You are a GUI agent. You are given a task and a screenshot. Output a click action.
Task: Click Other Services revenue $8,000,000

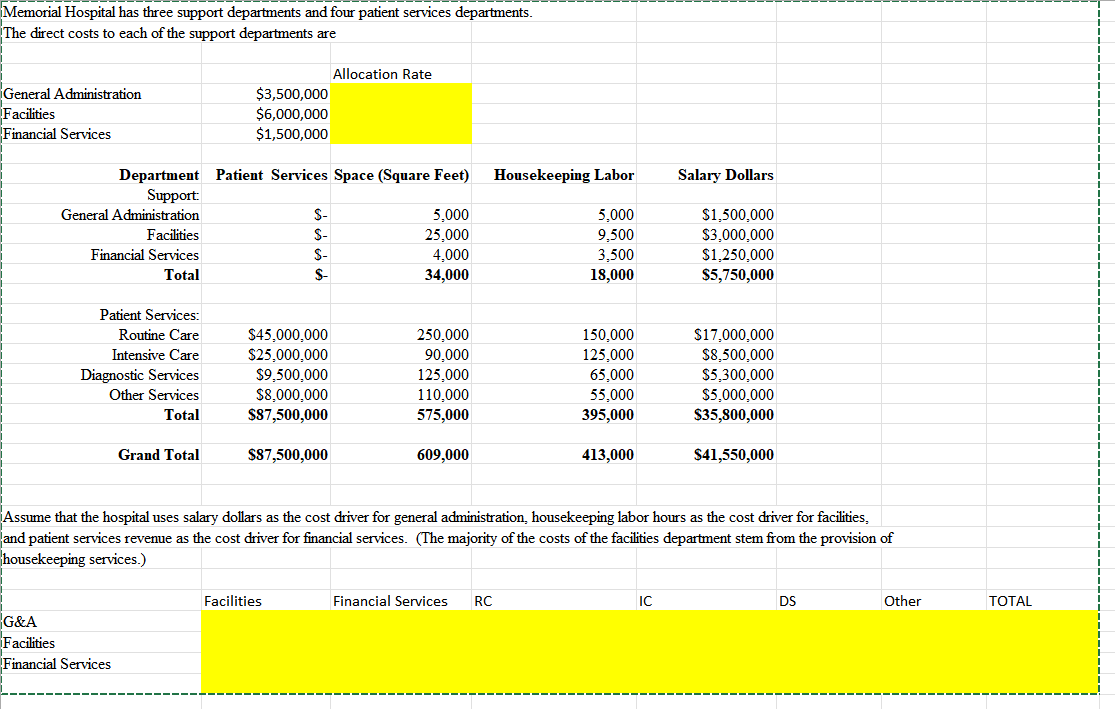coord(292,395)
